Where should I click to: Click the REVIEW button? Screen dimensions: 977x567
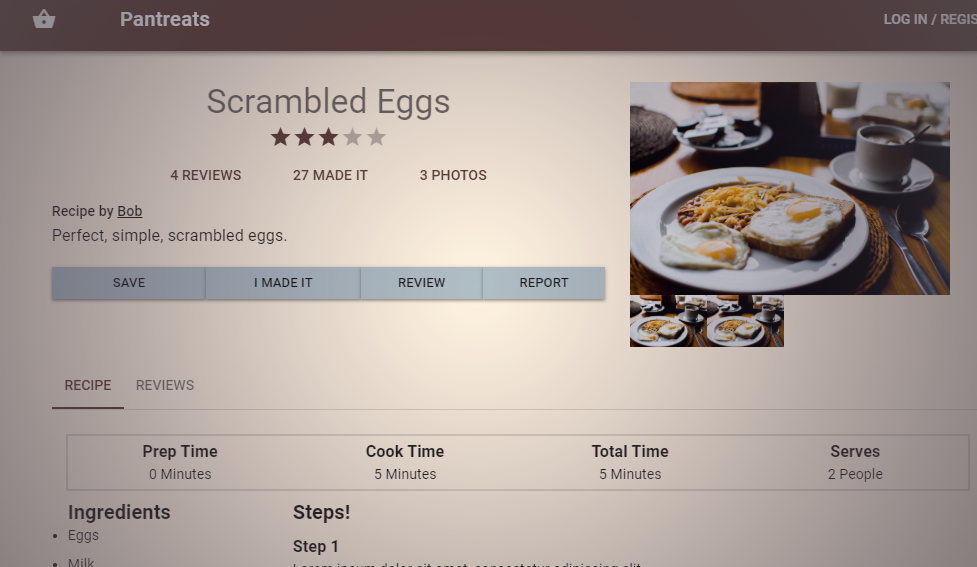(x=421, y=283)
